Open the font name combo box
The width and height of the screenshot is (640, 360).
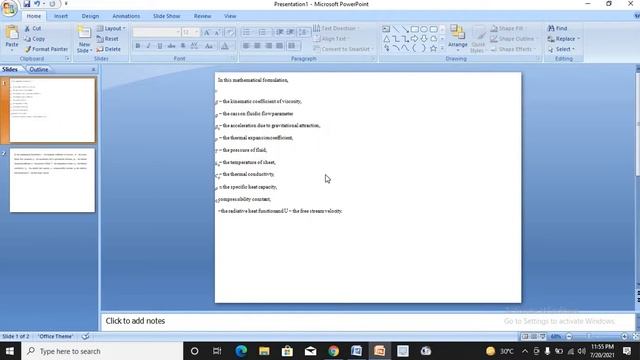pyautogui.click(x=156, y=32)
